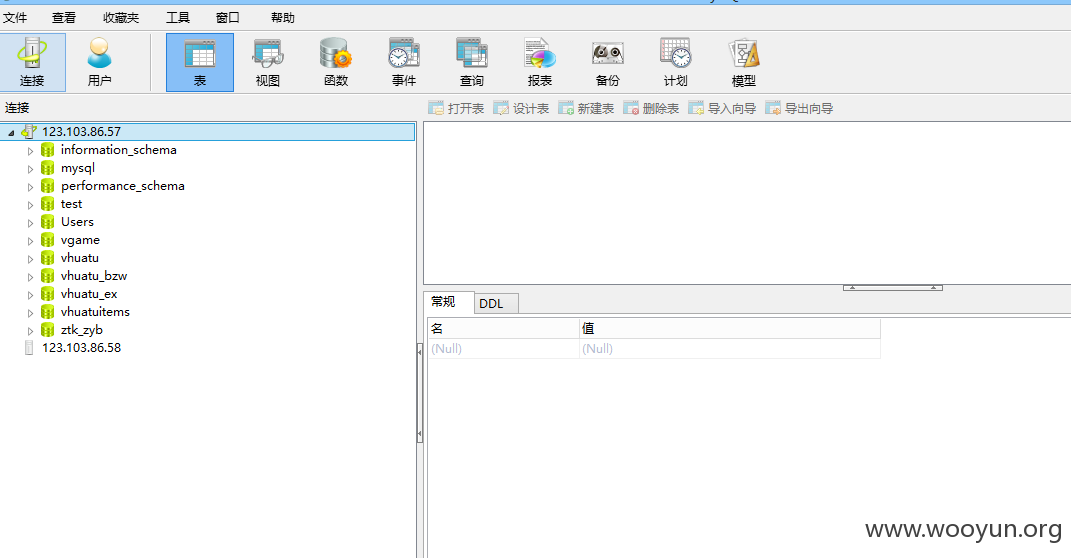Open the 计划 (Schedule) toolbar icon
1071x558 pixels.
676,62
